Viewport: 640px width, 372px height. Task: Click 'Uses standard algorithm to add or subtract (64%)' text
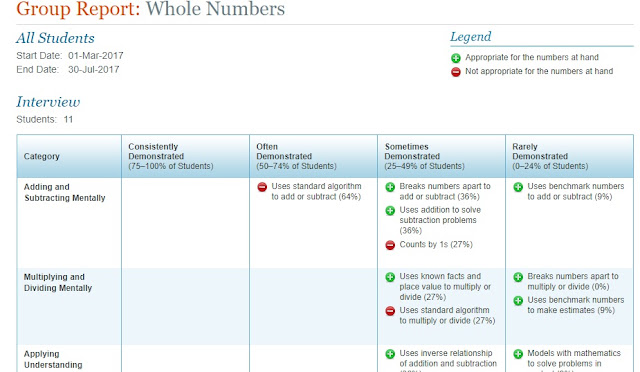coord(316,192)
